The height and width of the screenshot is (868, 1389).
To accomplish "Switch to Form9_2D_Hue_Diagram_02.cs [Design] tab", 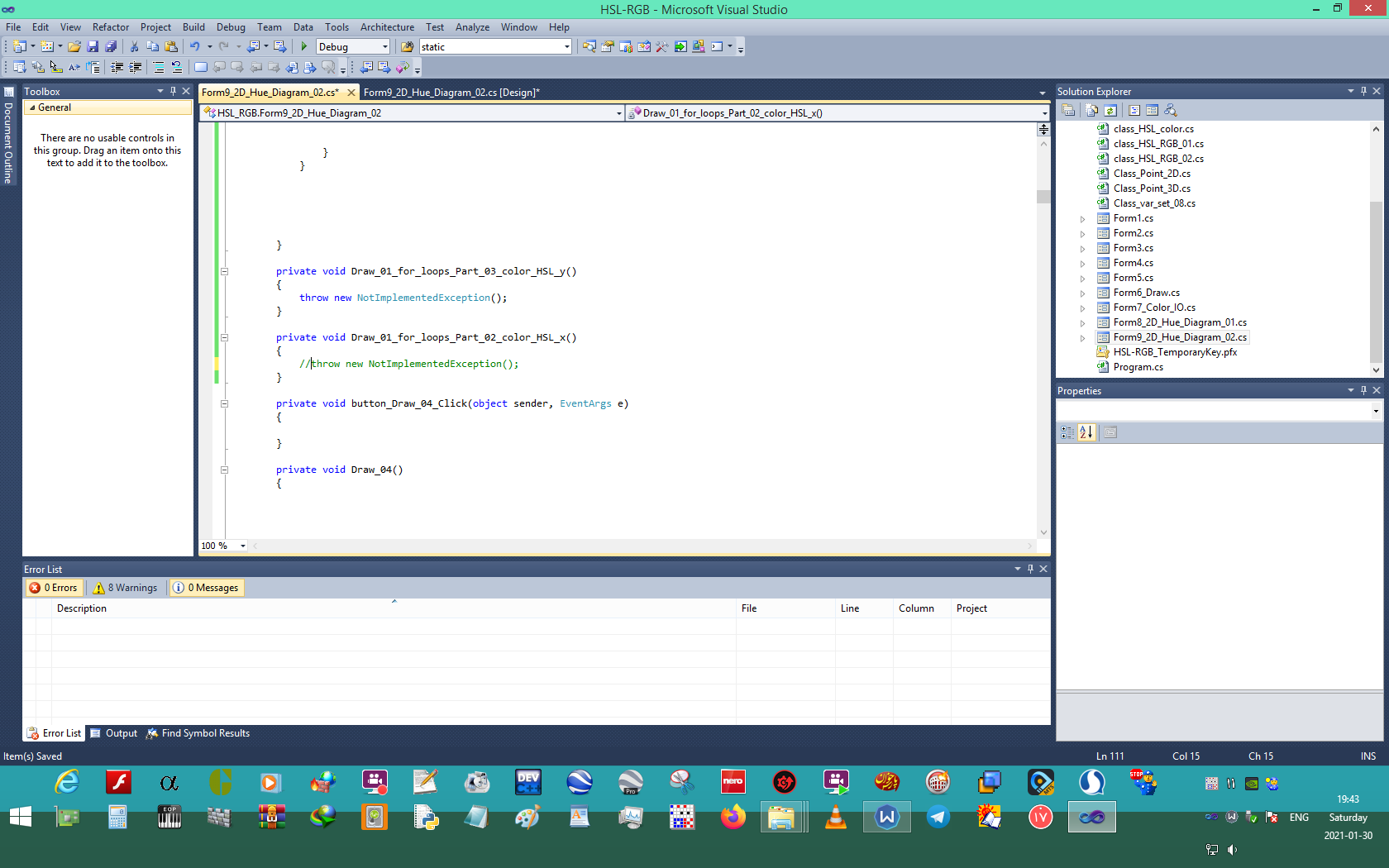I will click(x=451, y=93).
